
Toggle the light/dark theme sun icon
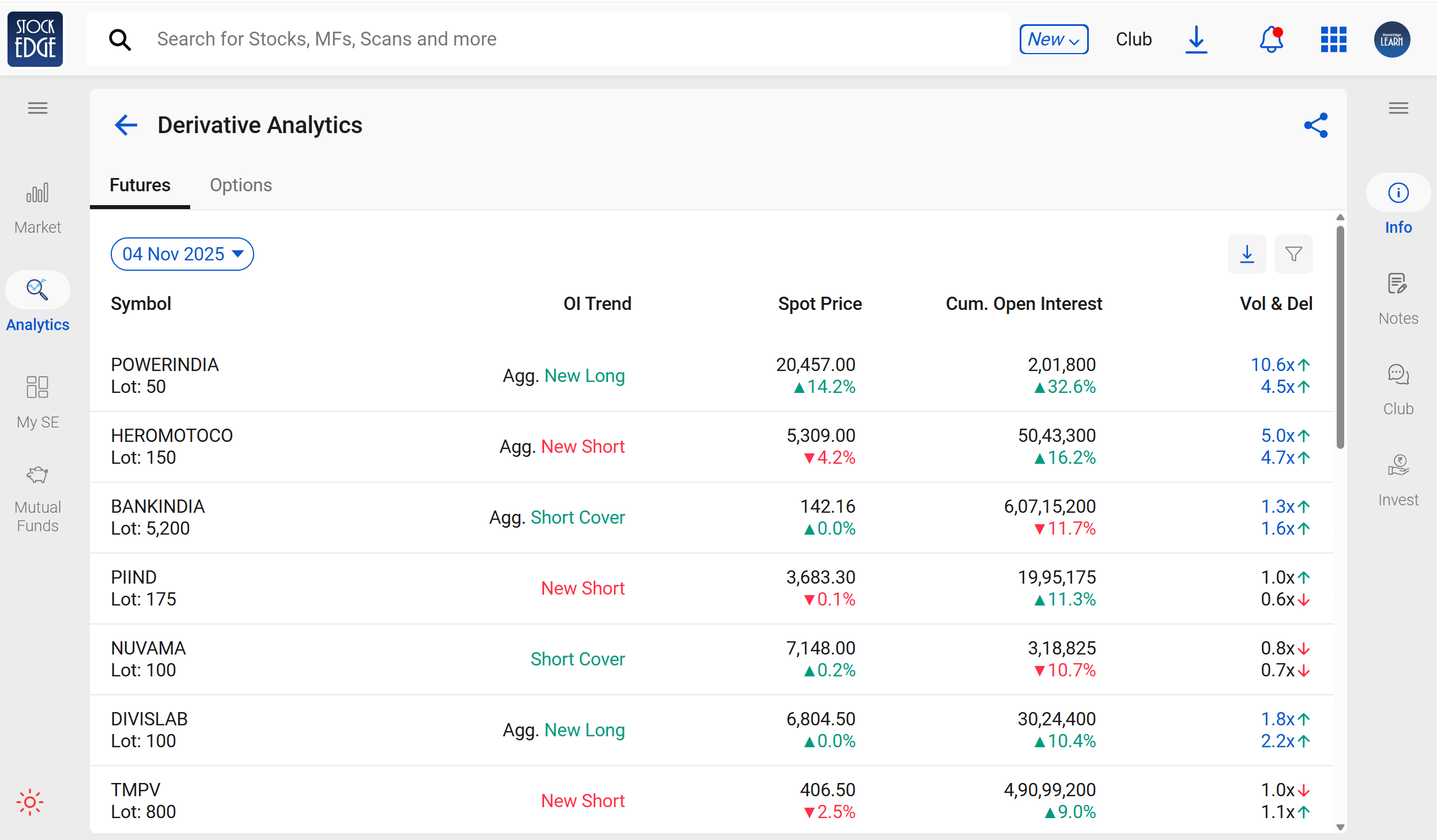tap(30, 802)
